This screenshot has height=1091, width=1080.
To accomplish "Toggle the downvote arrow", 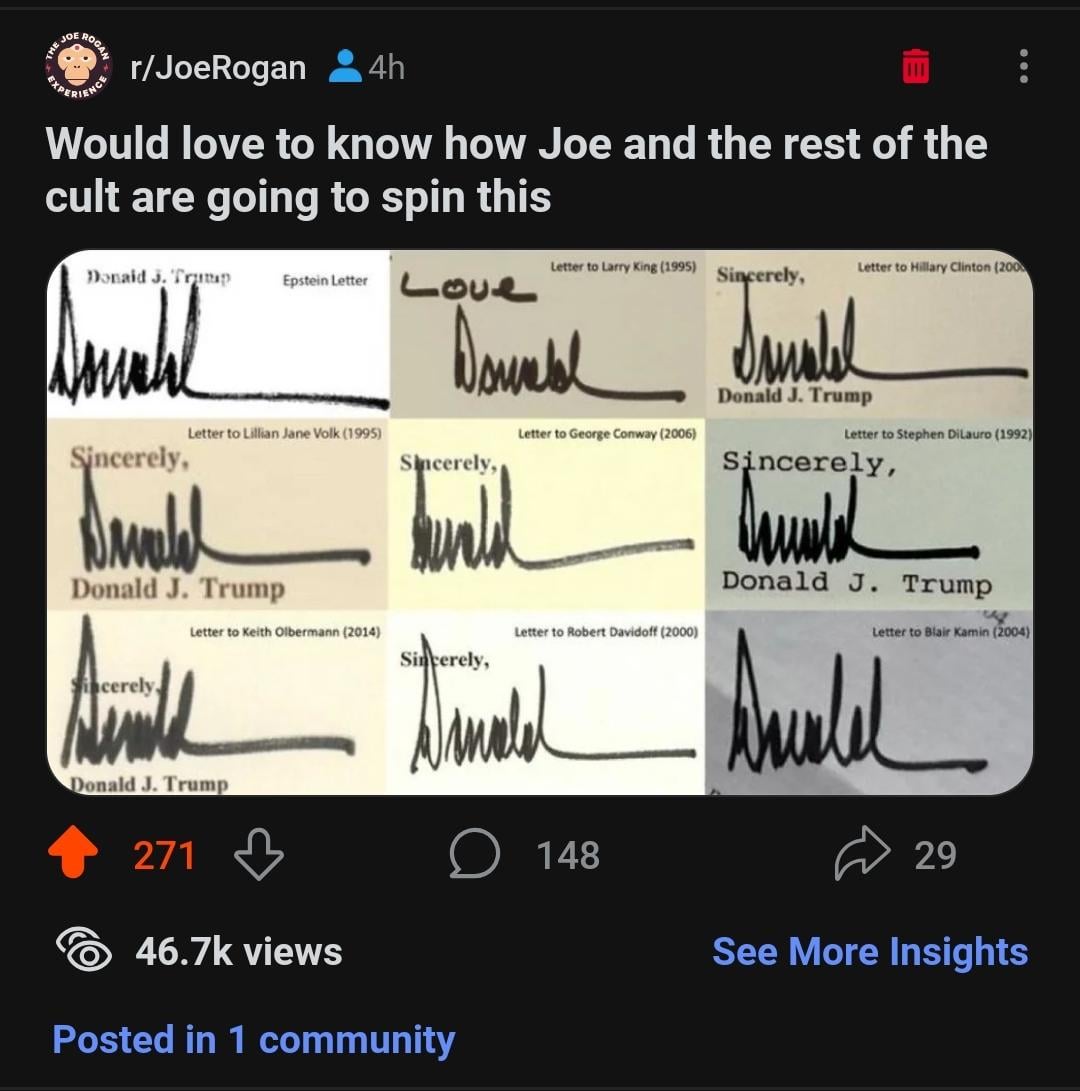I will pyautogui.click(x=259, y=854).
